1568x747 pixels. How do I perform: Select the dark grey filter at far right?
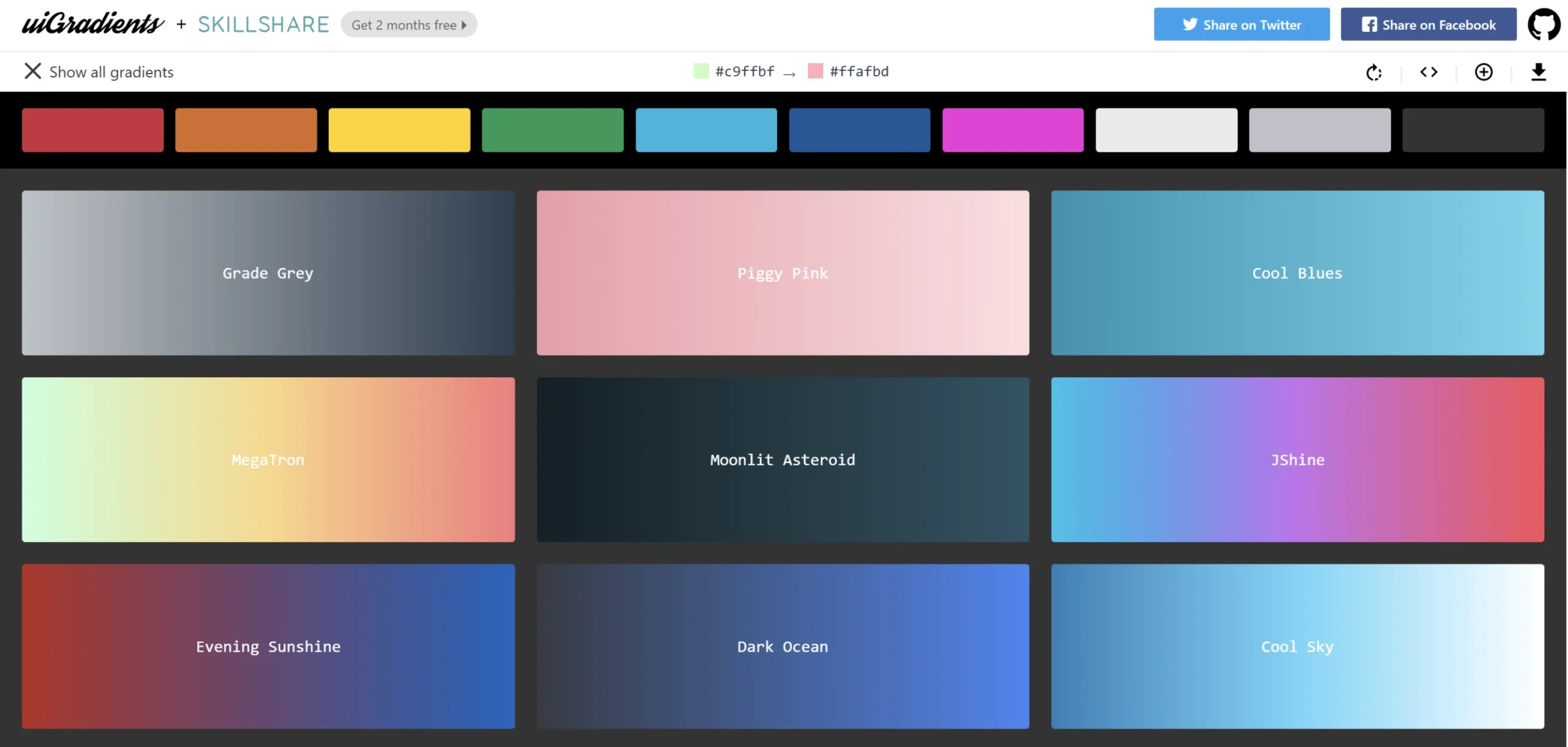tap(1472, 130)
